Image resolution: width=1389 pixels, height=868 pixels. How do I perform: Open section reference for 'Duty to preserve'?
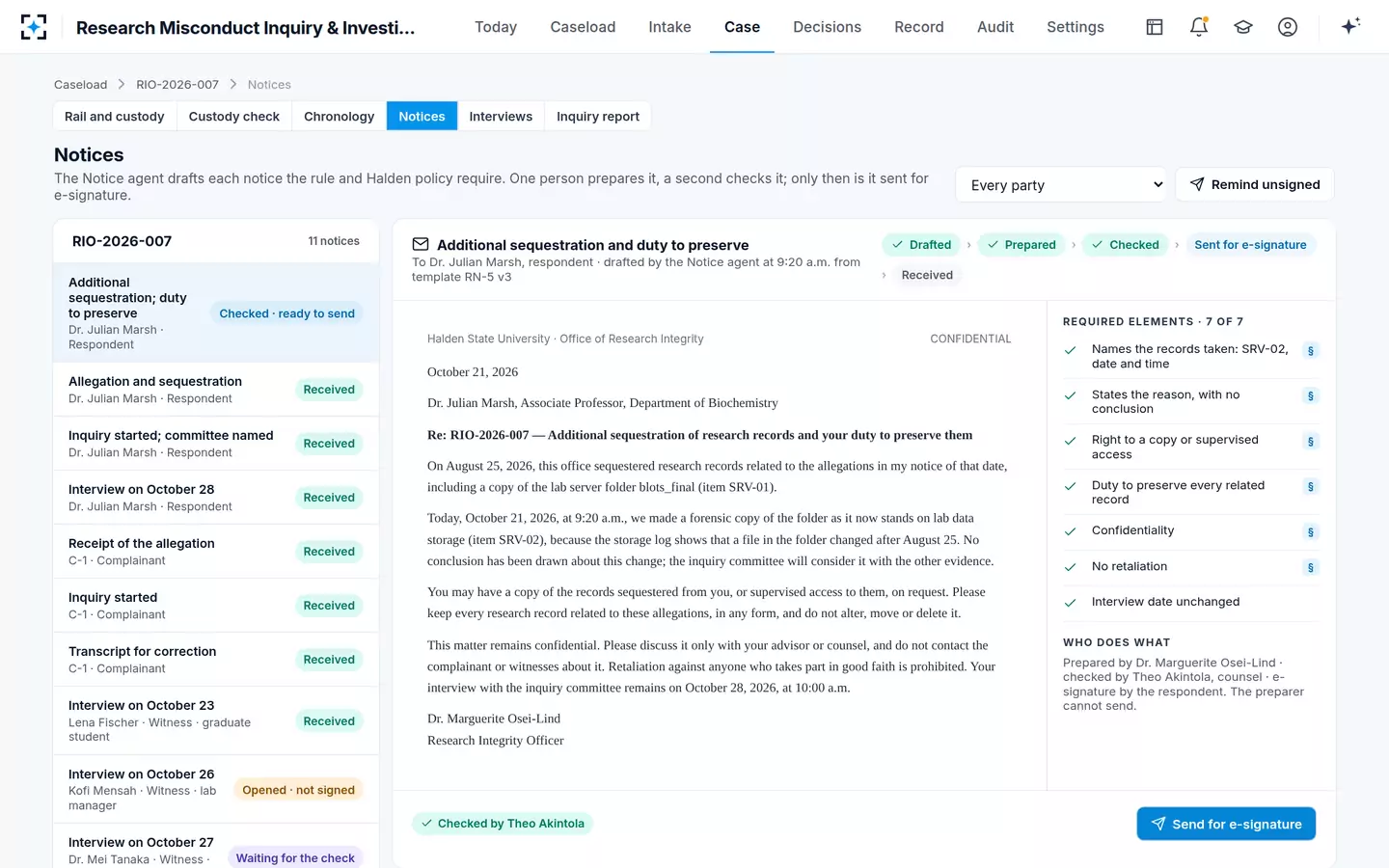click(x=1310, y=487)
